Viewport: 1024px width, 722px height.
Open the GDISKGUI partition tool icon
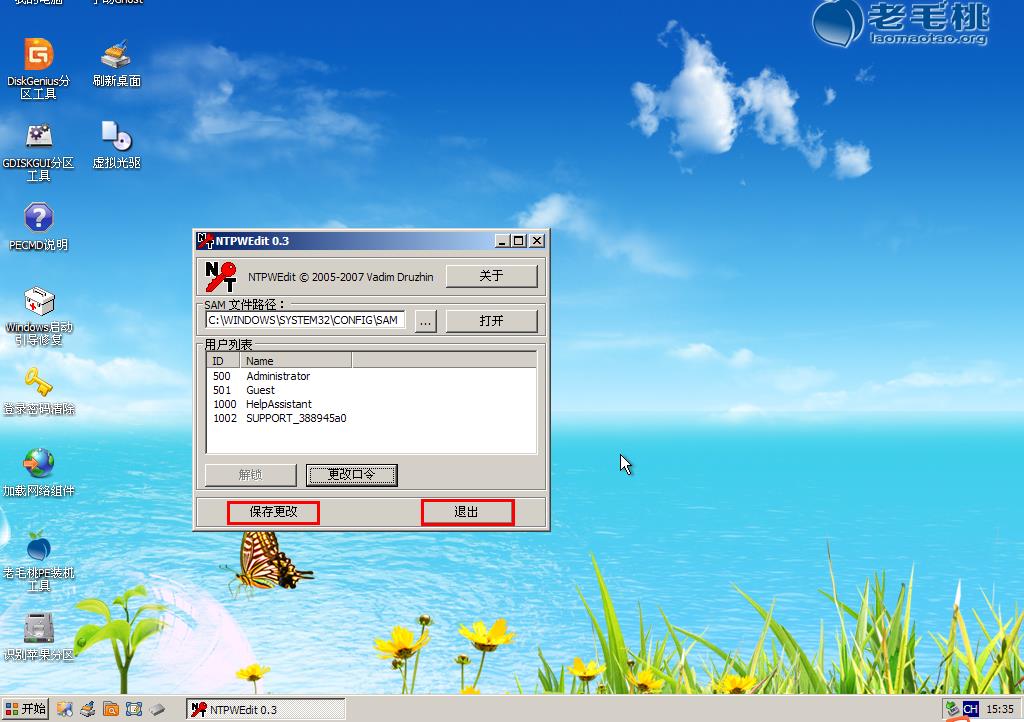pos(38,137)
